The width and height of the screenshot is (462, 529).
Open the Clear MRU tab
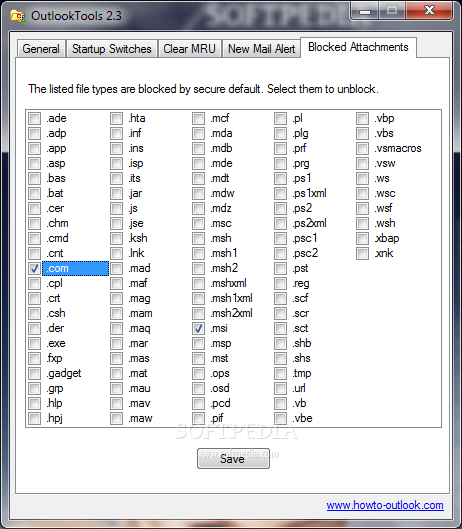point(189,49)
